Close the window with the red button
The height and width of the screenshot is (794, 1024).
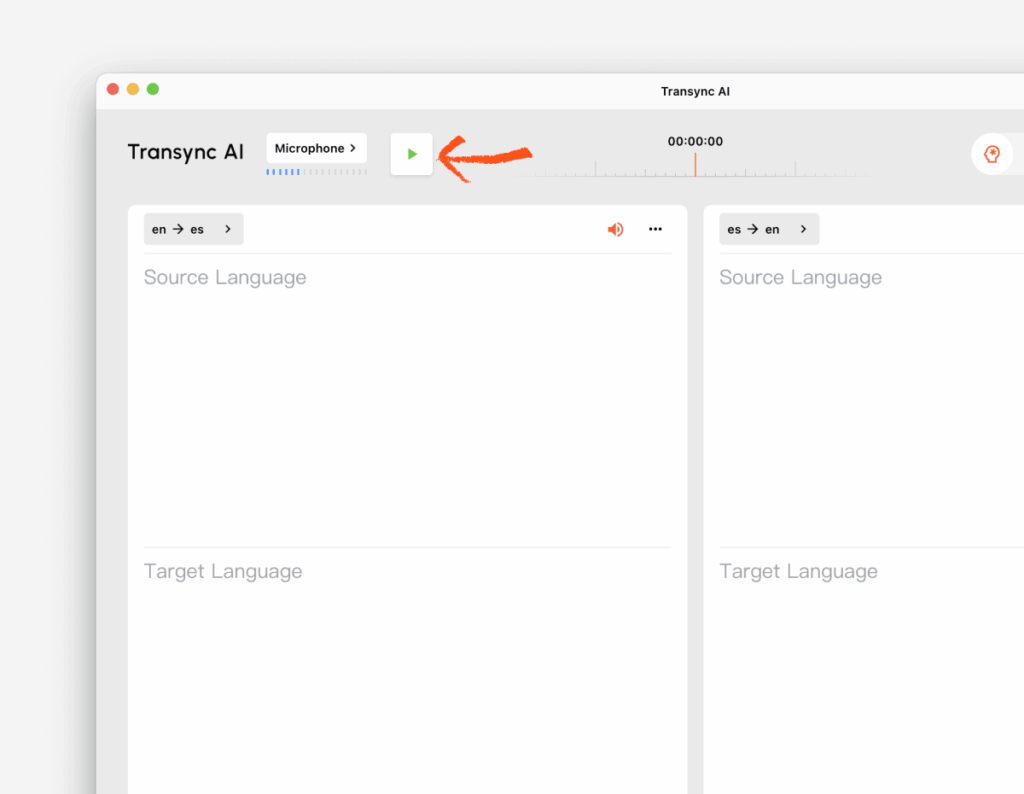pyautogui.click(x=113, y=89)
